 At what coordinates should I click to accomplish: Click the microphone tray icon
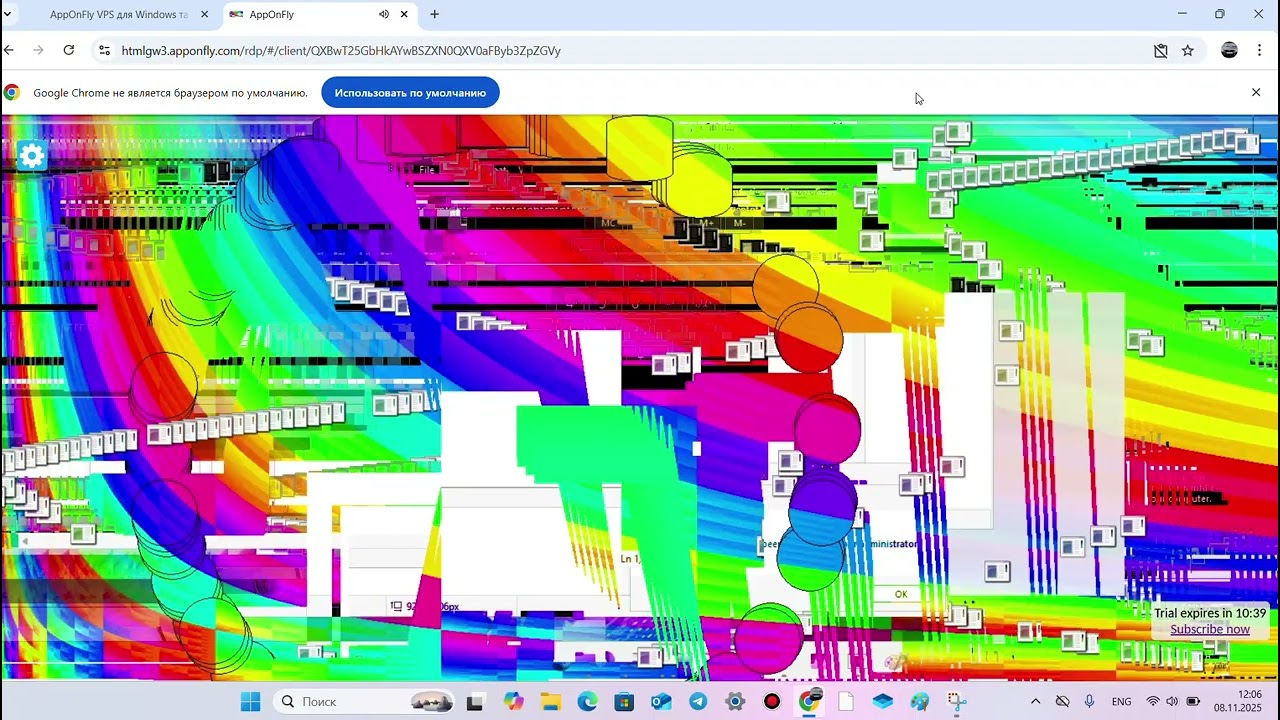1090,702
